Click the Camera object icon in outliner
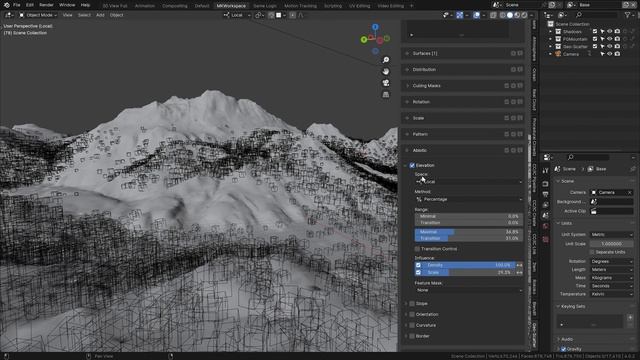This screenshot has width=640, height=360. click(x=558, y=54)
